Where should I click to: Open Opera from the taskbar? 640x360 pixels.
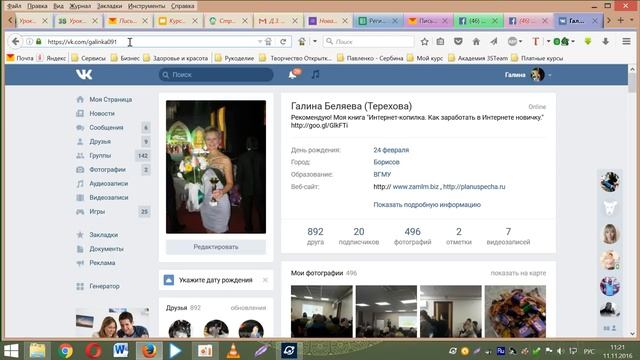coord(93,351)
